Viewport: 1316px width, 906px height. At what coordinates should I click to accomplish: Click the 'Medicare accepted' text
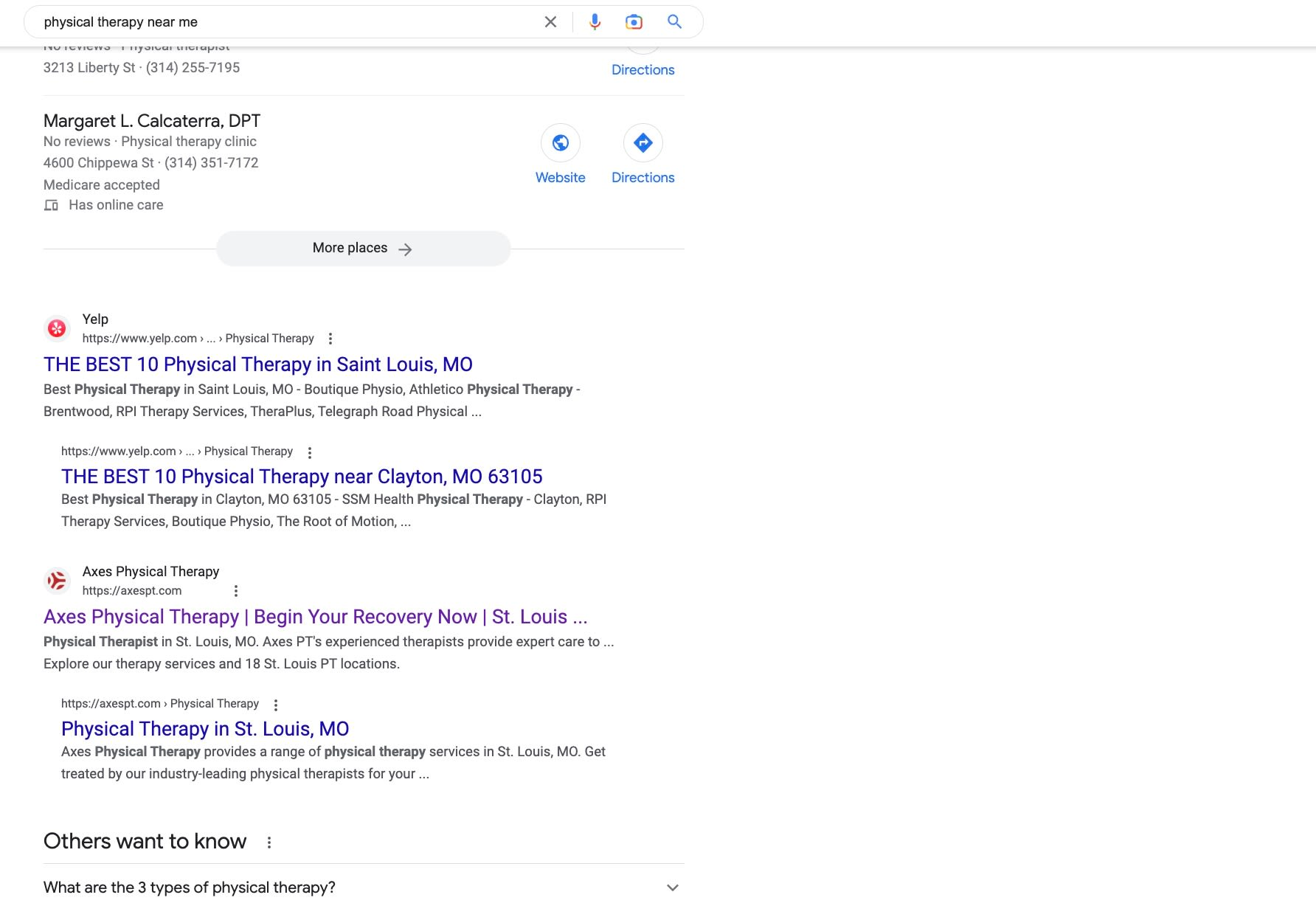pos(102,185)
